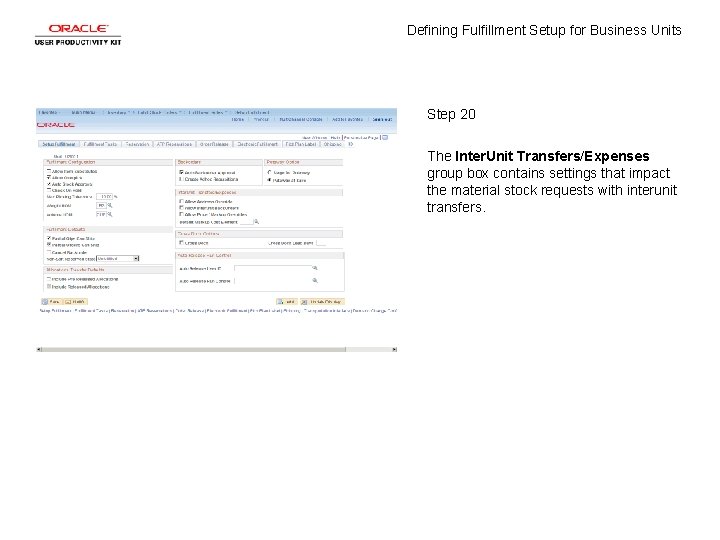The height and width of the screenshot is (540, 720).
Task: Toggle first checkbox in Backorders group
Action: click(x=181, y=172)
